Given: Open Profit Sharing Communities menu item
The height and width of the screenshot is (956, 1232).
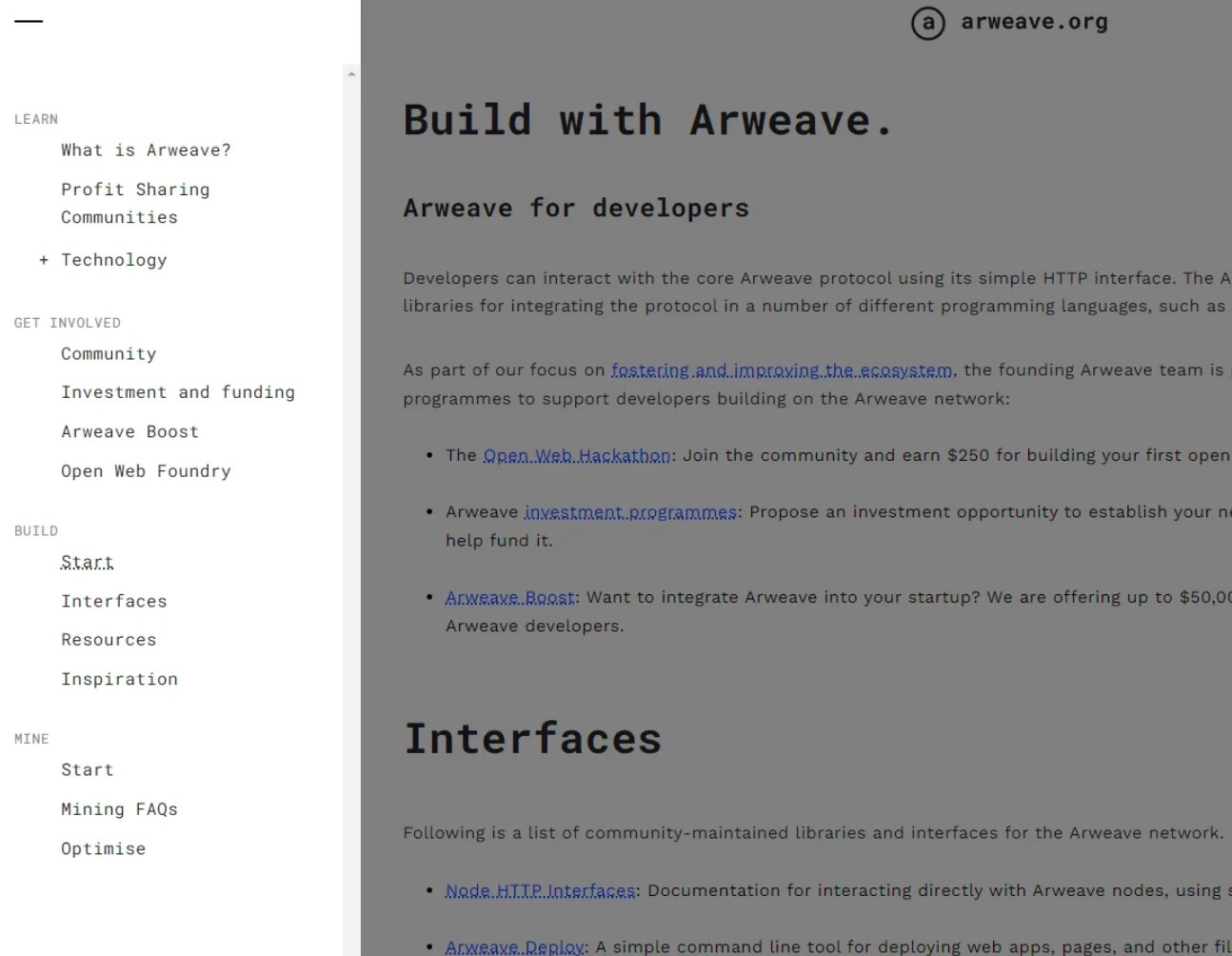Looking at the screenshot, I should pyautogui.click(x=135, y=203).
